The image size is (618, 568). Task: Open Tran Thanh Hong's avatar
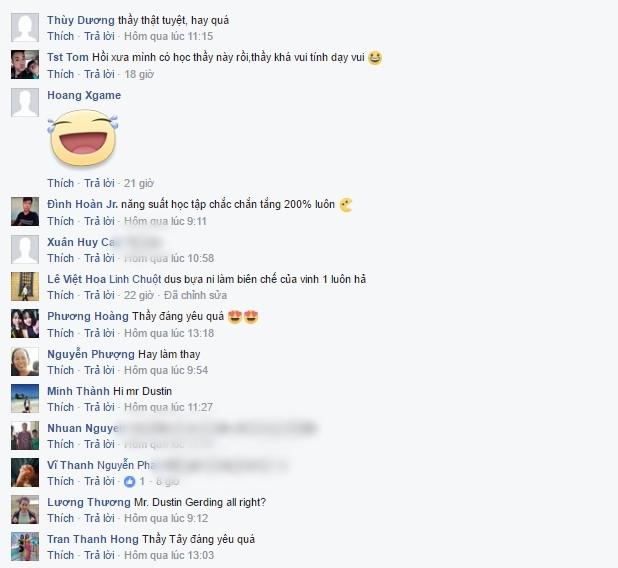coord(25,546)
